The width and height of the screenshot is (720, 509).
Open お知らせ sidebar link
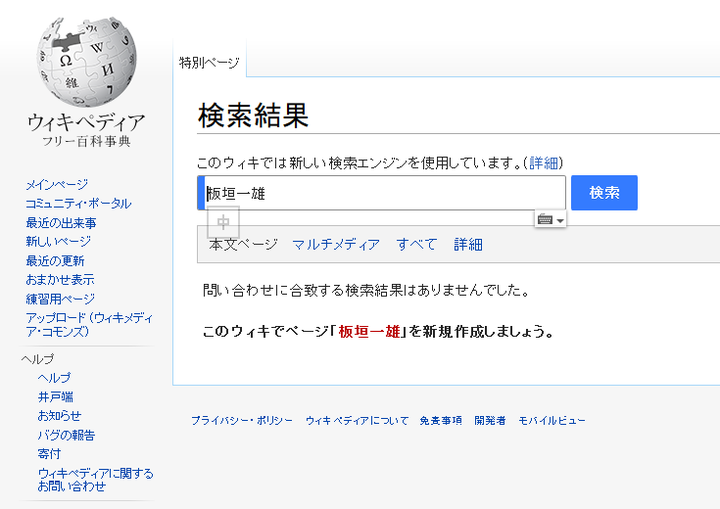click(x=59, y=416)
